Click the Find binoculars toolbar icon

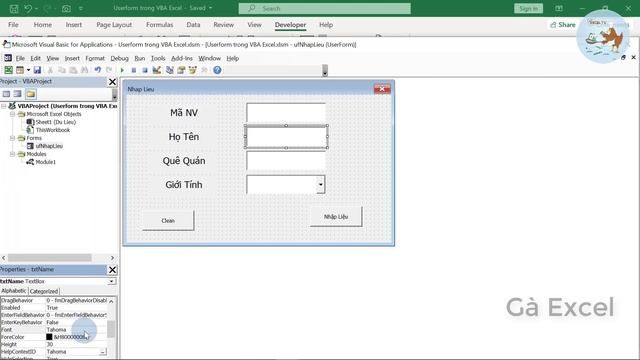pos(84,70)
